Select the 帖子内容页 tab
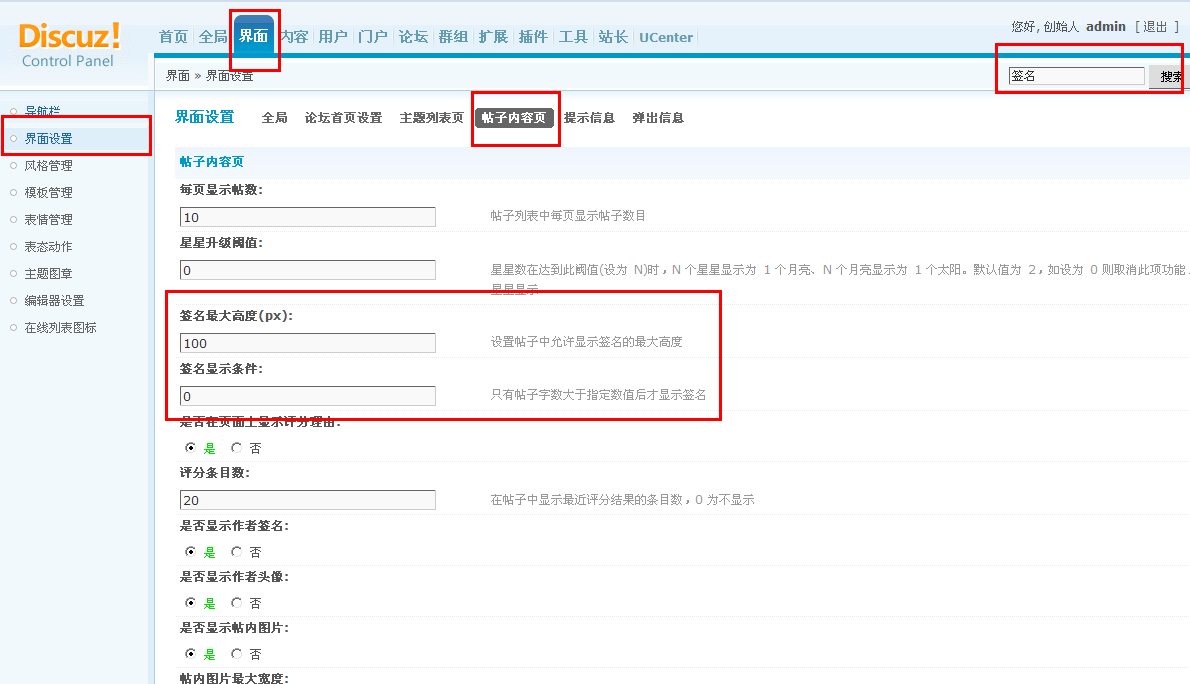This screenshot has width=1190, height=684. tap(514, 118)
